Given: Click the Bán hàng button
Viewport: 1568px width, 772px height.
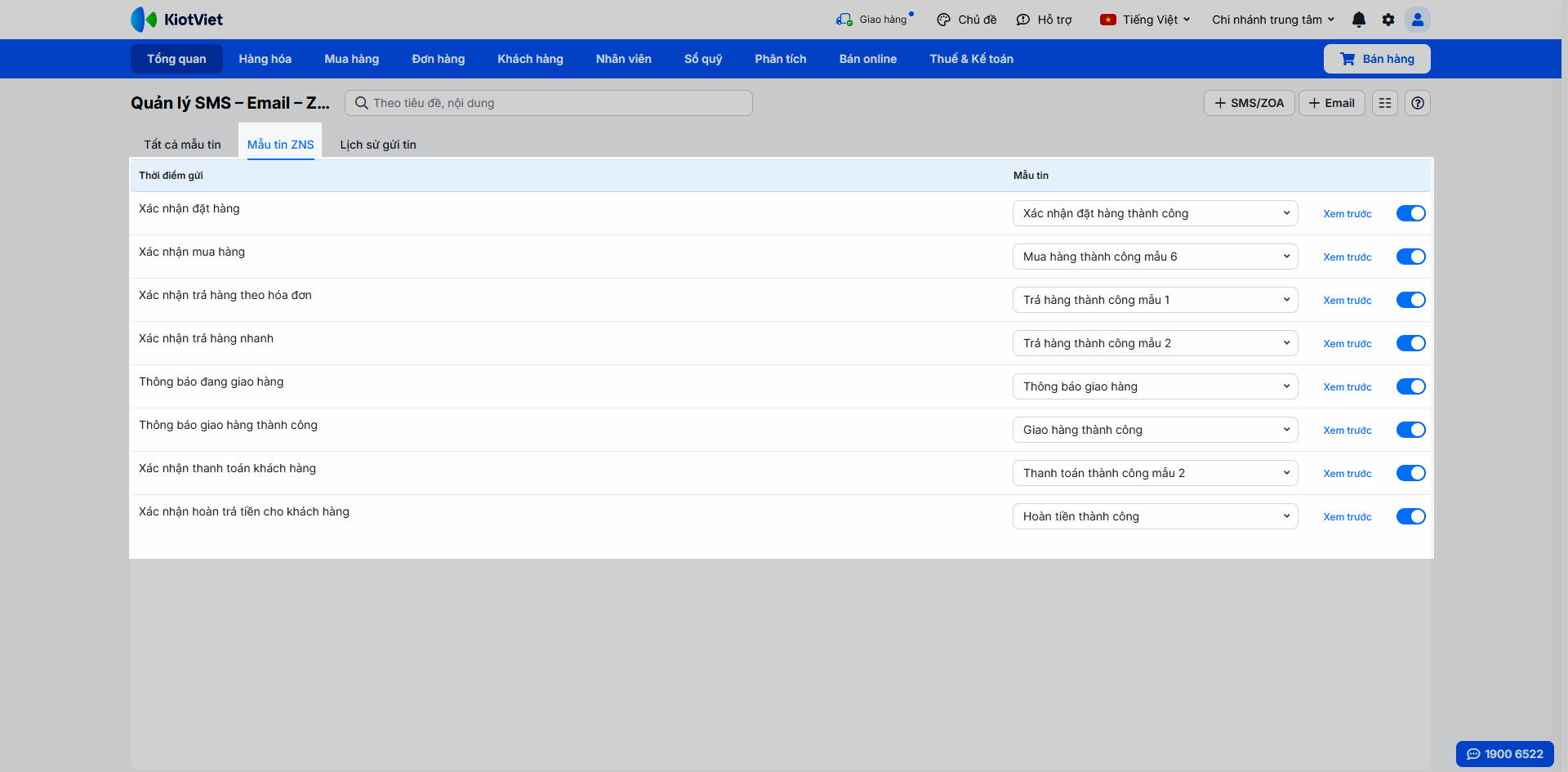Looking at the screenshot, I should click(1377, 59).
